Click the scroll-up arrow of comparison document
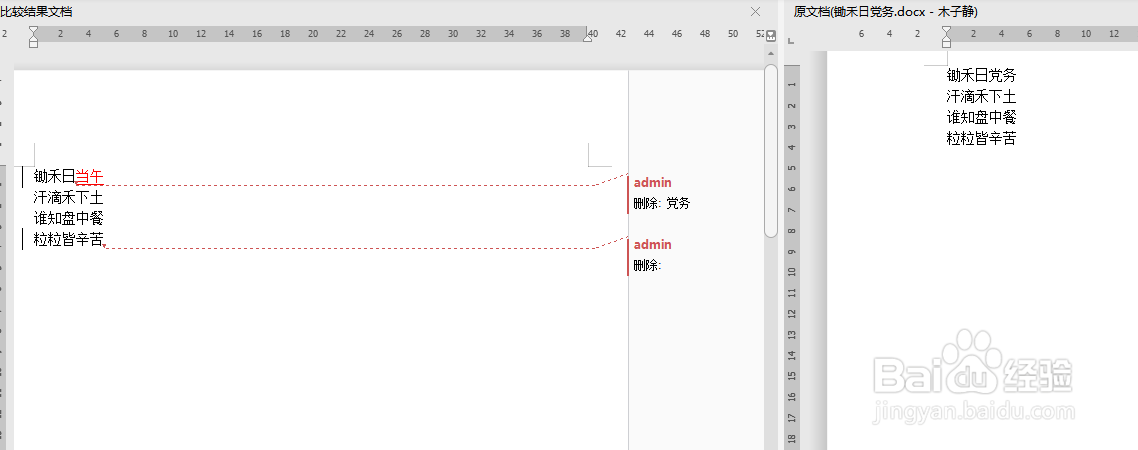Screen dimensions: 1138x450 [x=771, y=54]
